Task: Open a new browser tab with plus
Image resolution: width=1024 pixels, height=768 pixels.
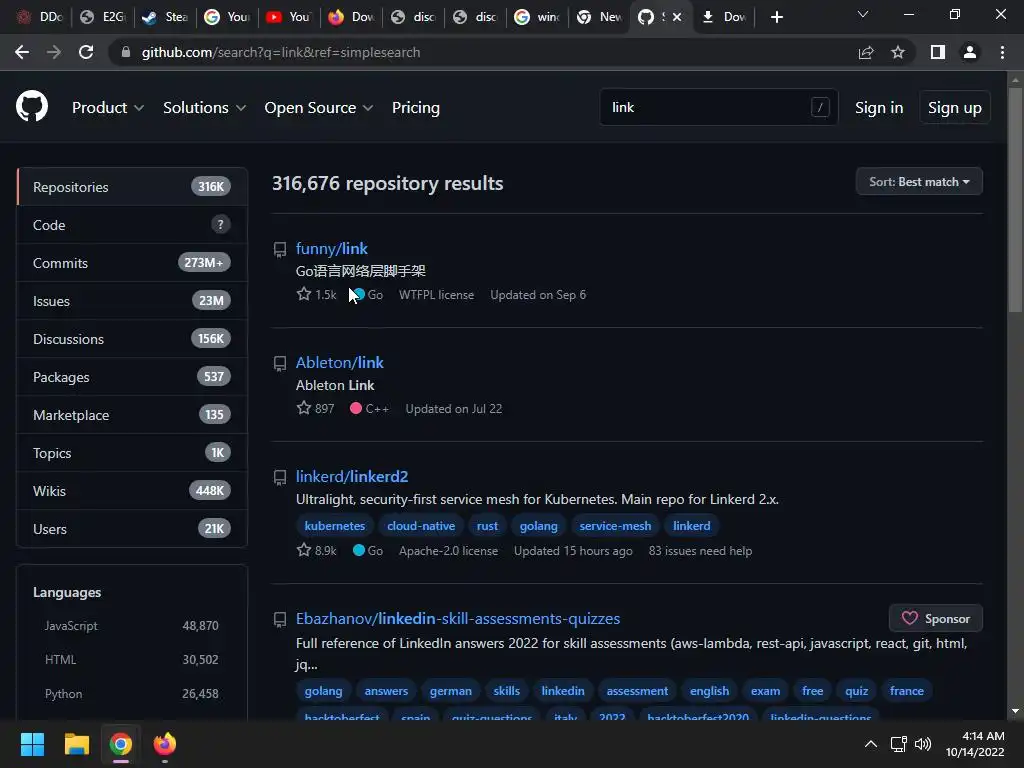Action: click(776, 17)
